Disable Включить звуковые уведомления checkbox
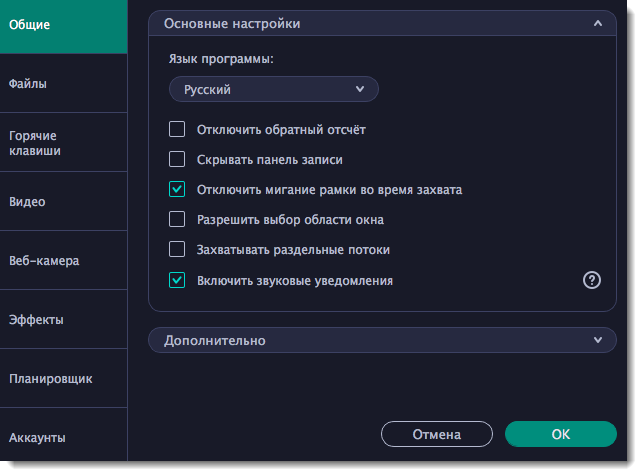 [x=177, y=280]
